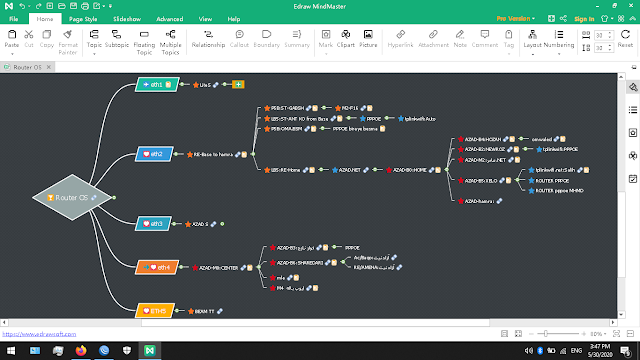This screenshot has width=640, height=360.
Task: Open the Topic dropdown arrow
Action: 94,54
